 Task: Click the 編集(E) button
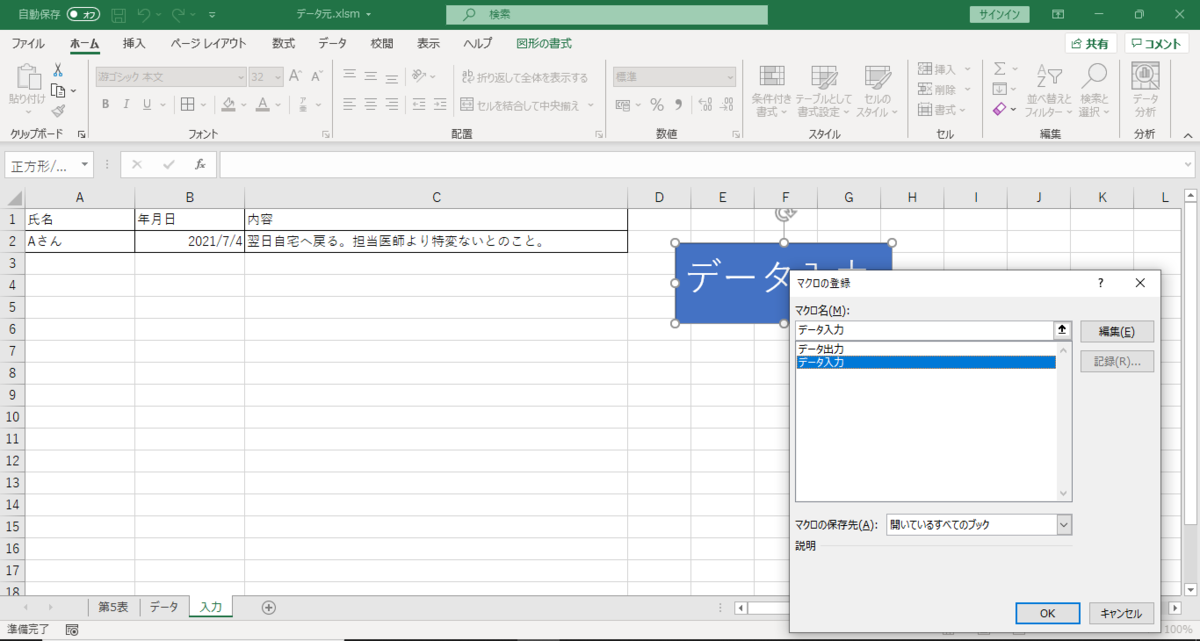[x=1116, y=330]
